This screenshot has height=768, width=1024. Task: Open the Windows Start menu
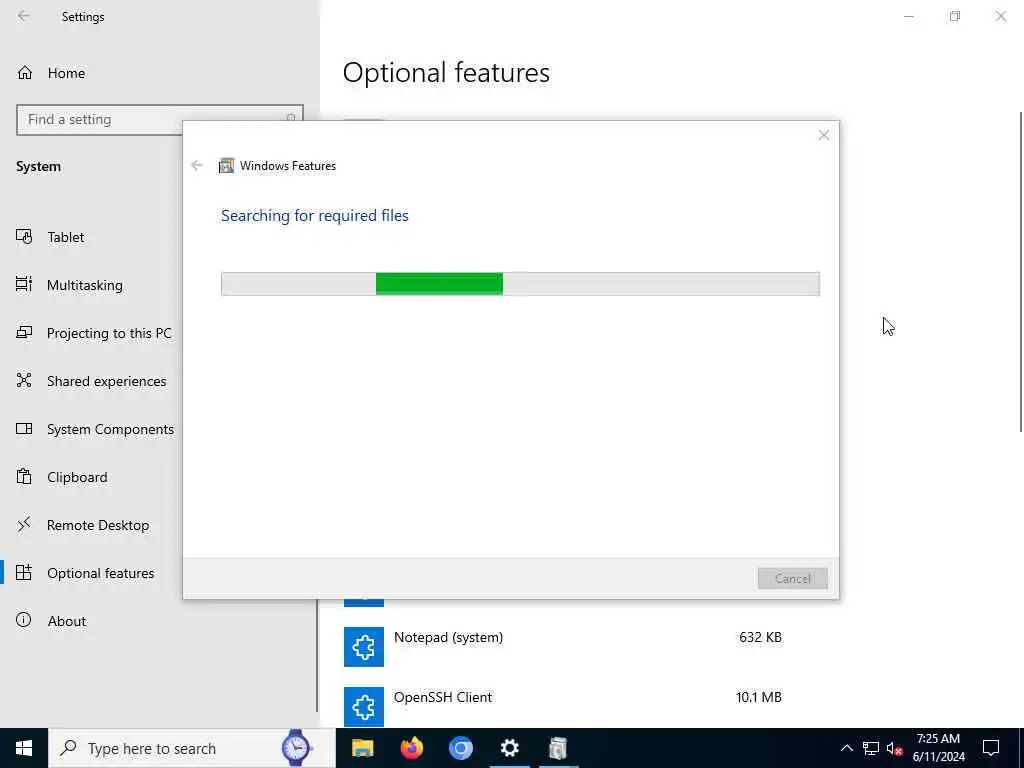24,748
